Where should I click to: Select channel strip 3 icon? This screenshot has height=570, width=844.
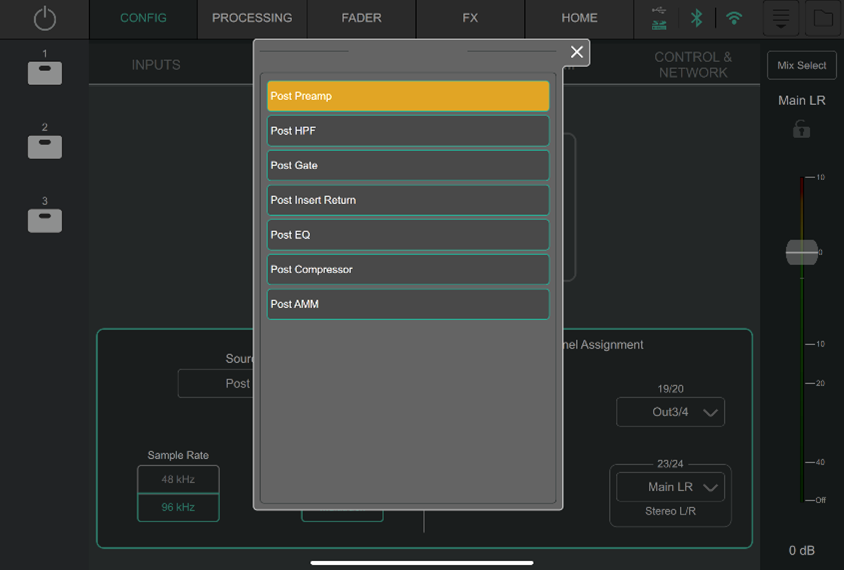[x=45, y=220]
